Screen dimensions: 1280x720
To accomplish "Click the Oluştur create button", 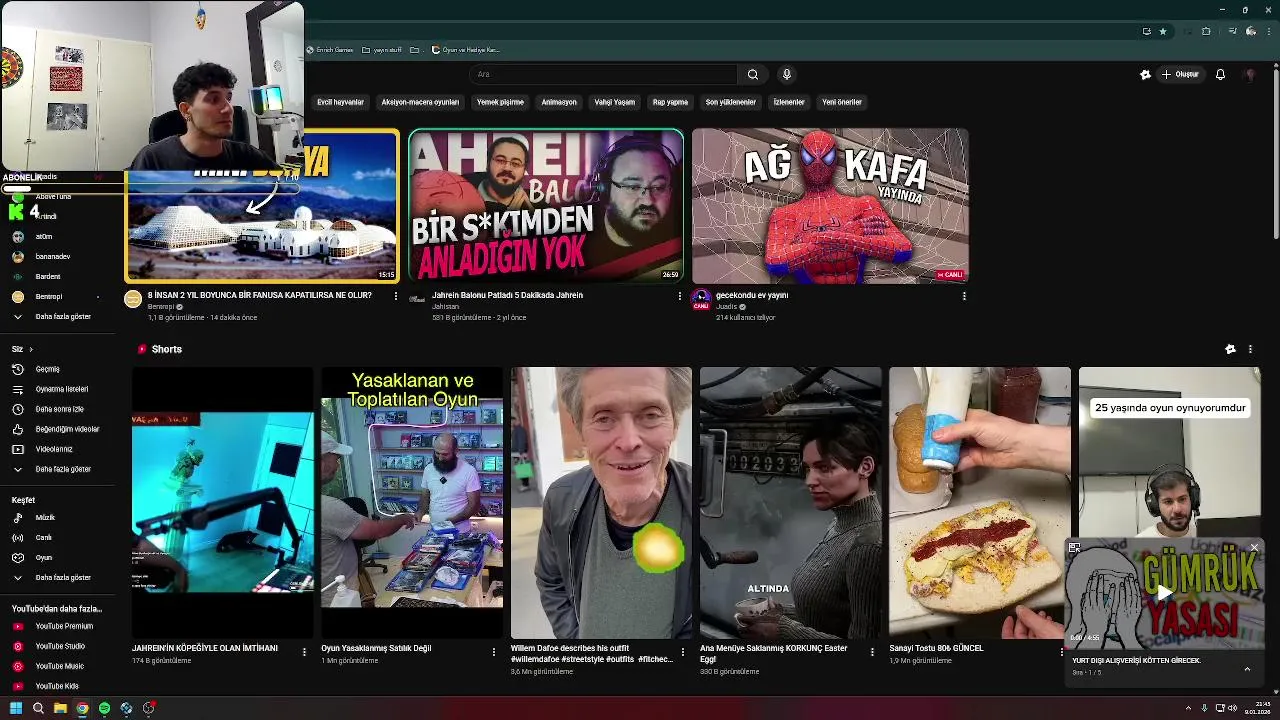I will click(1180, 74).
